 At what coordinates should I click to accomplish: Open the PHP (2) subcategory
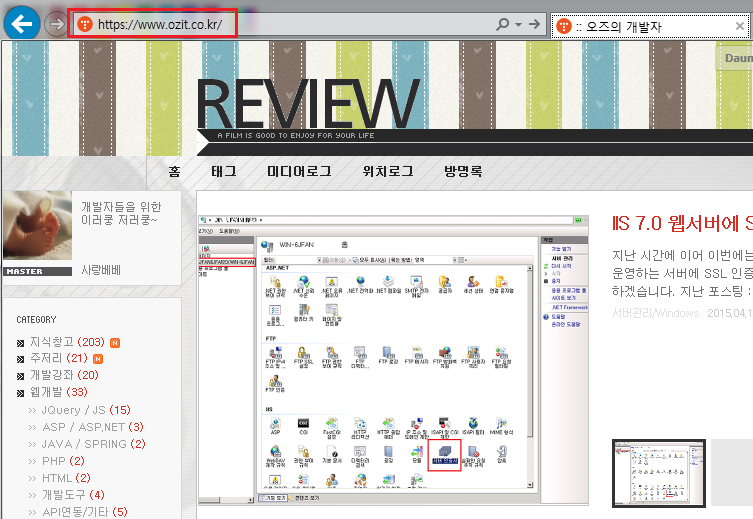[63, 461]
